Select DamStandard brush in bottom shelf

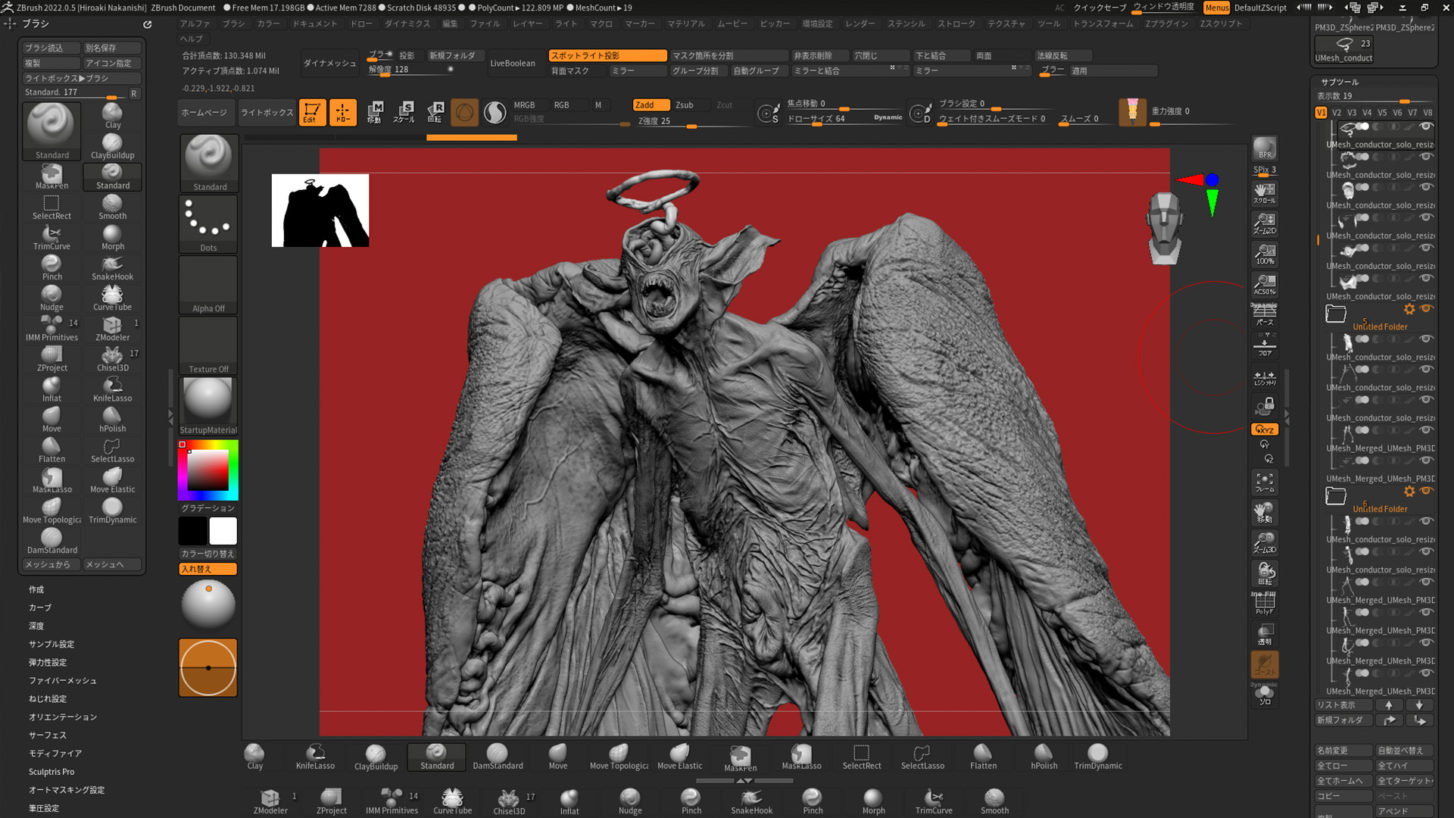[x=497, y=757]
